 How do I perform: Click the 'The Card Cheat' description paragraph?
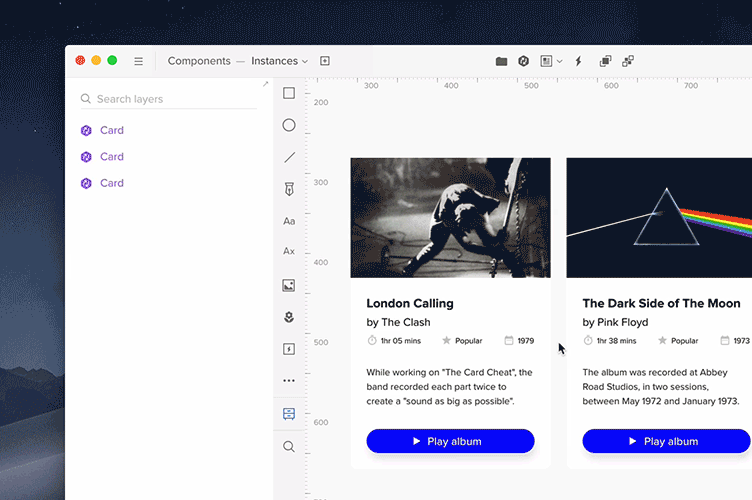[x=449, y=387]
